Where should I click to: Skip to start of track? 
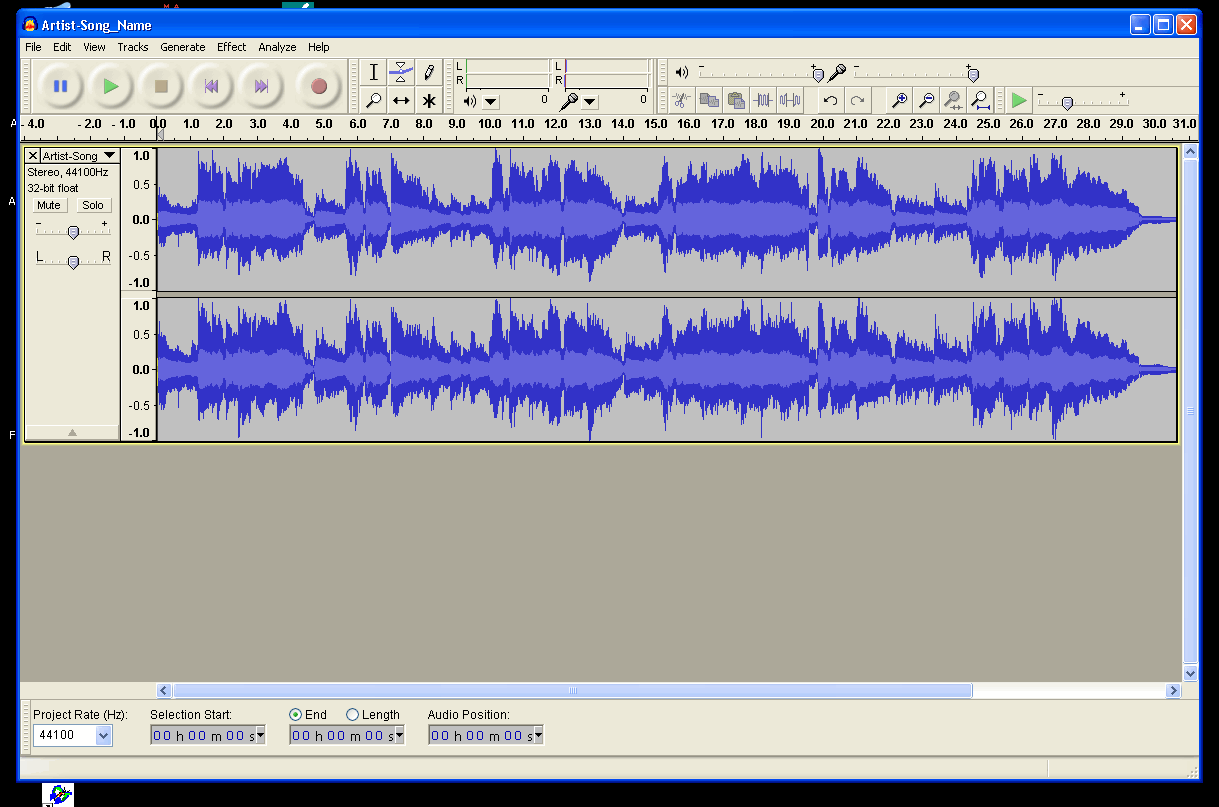click(211, 86)
